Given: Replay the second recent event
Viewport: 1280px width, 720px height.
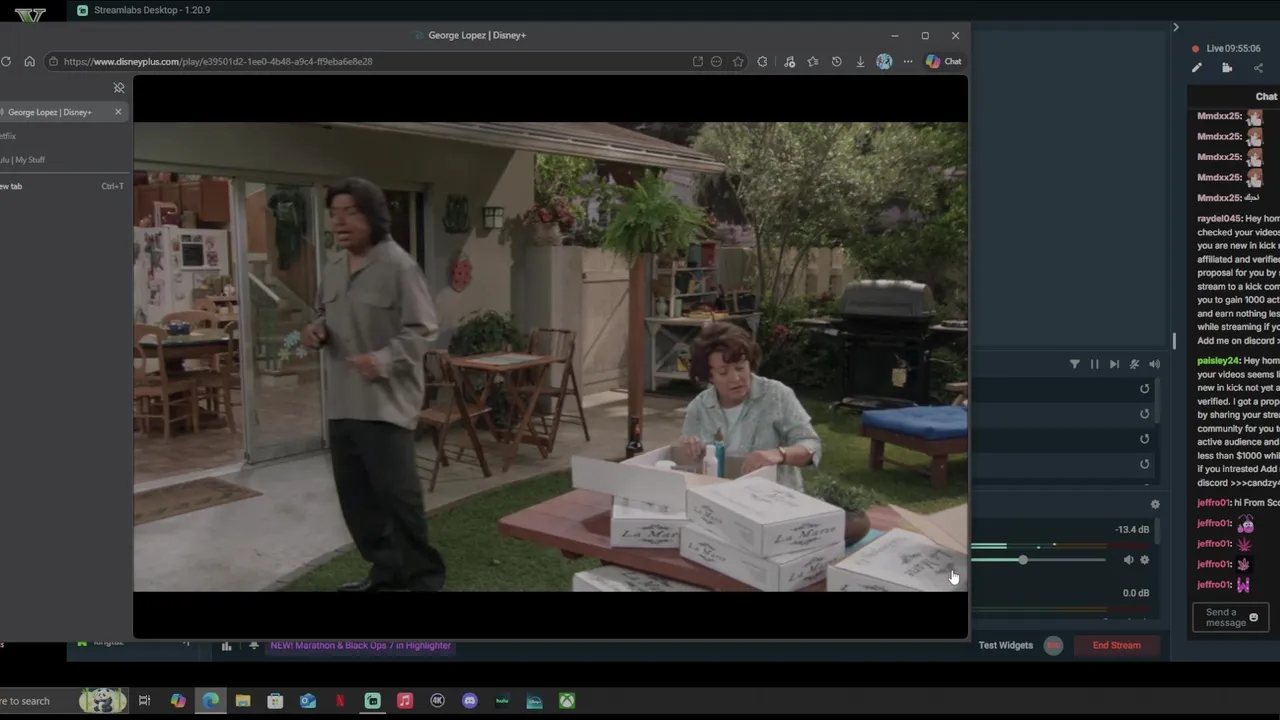Looking at the screenshot, I should tap(1145, 414).
